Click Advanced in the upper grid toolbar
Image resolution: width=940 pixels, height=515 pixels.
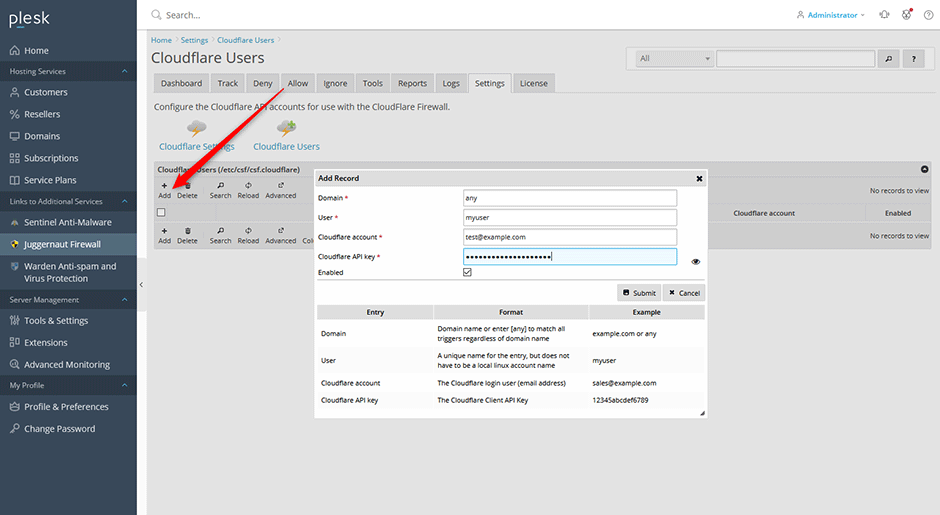tap(281, 191)
